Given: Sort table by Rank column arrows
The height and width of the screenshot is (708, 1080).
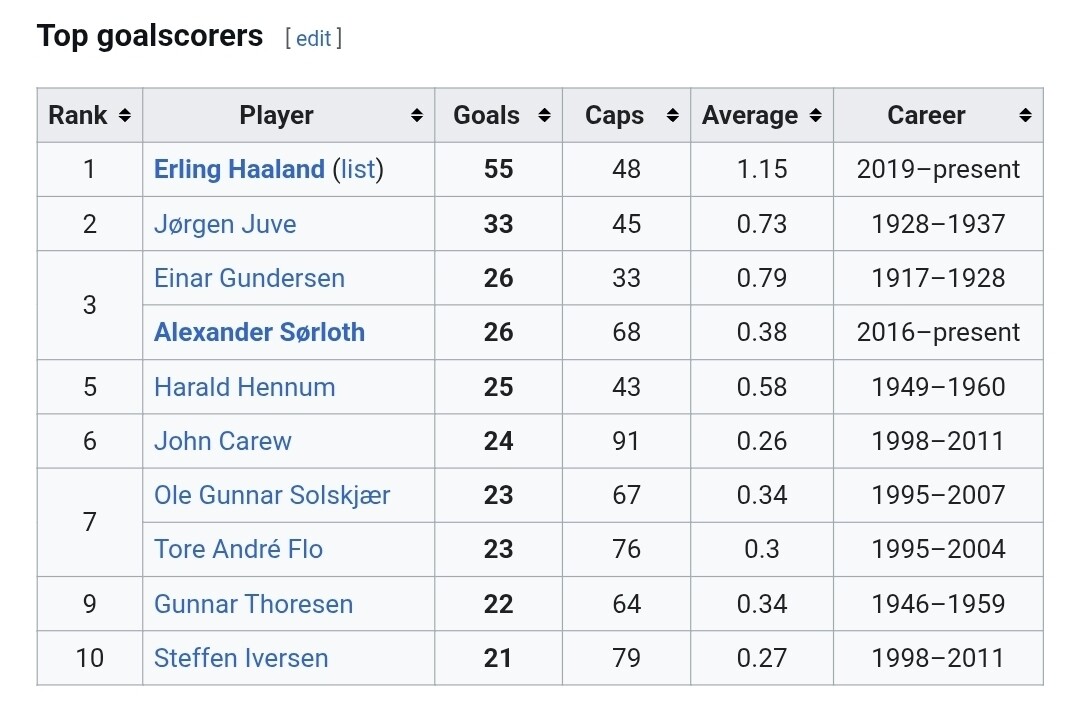Looking at the screenshot, I should pos(125,116).
